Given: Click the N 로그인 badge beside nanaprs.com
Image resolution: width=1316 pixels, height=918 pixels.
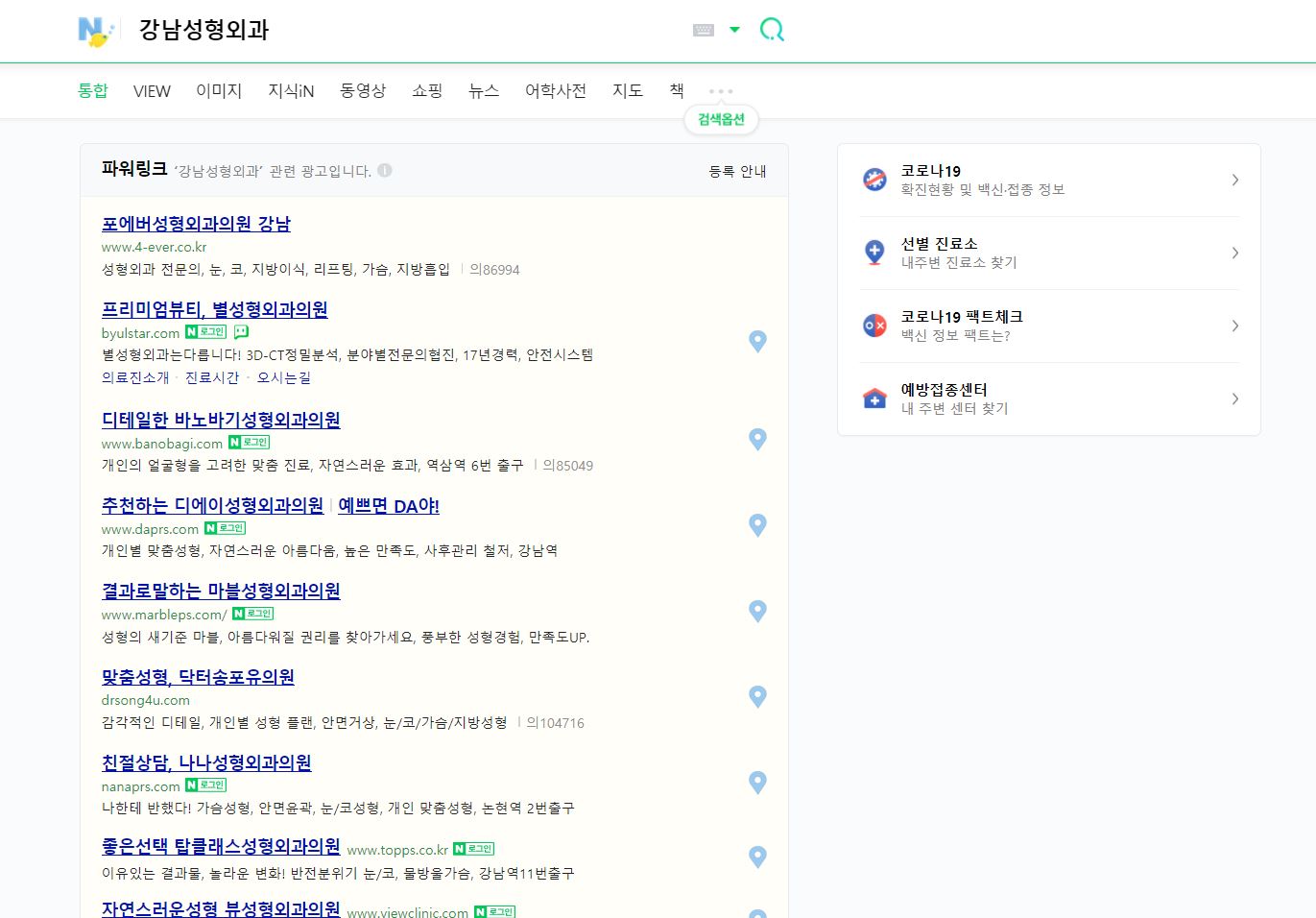Looking at the screenshot, I should pos(205,785).
